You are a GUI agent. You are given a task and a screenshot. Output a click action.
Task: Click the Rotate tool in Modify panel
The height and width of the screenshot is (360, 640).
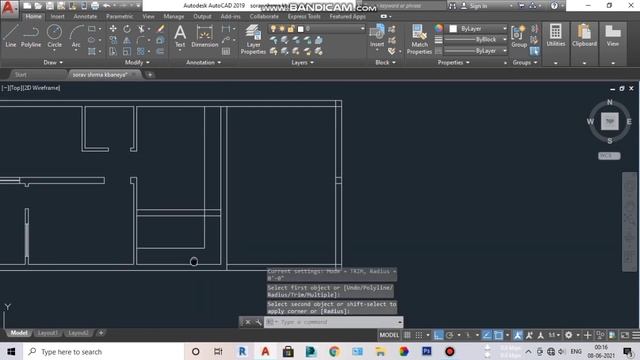point(127,29)
